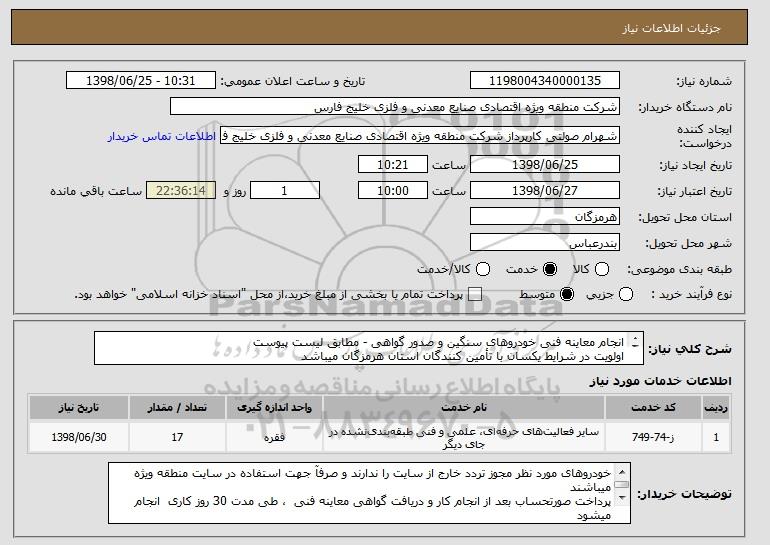
Task: Click the buyer notes text area
Action: (x=369, y=493)
